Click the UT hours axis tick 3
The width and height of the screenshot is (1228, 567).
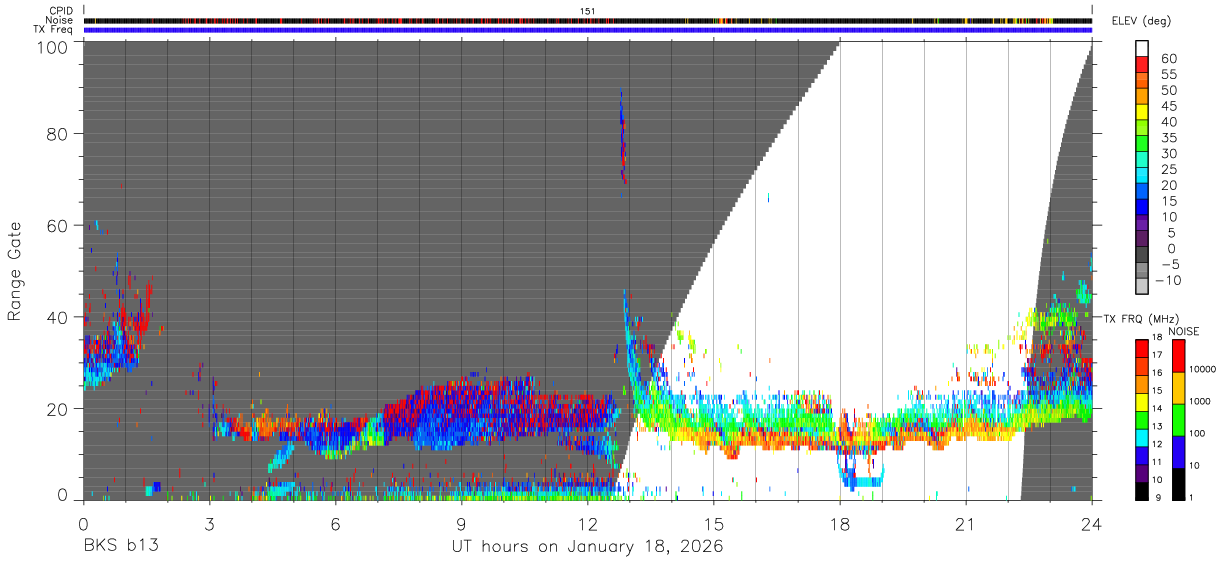click(209, 524)
